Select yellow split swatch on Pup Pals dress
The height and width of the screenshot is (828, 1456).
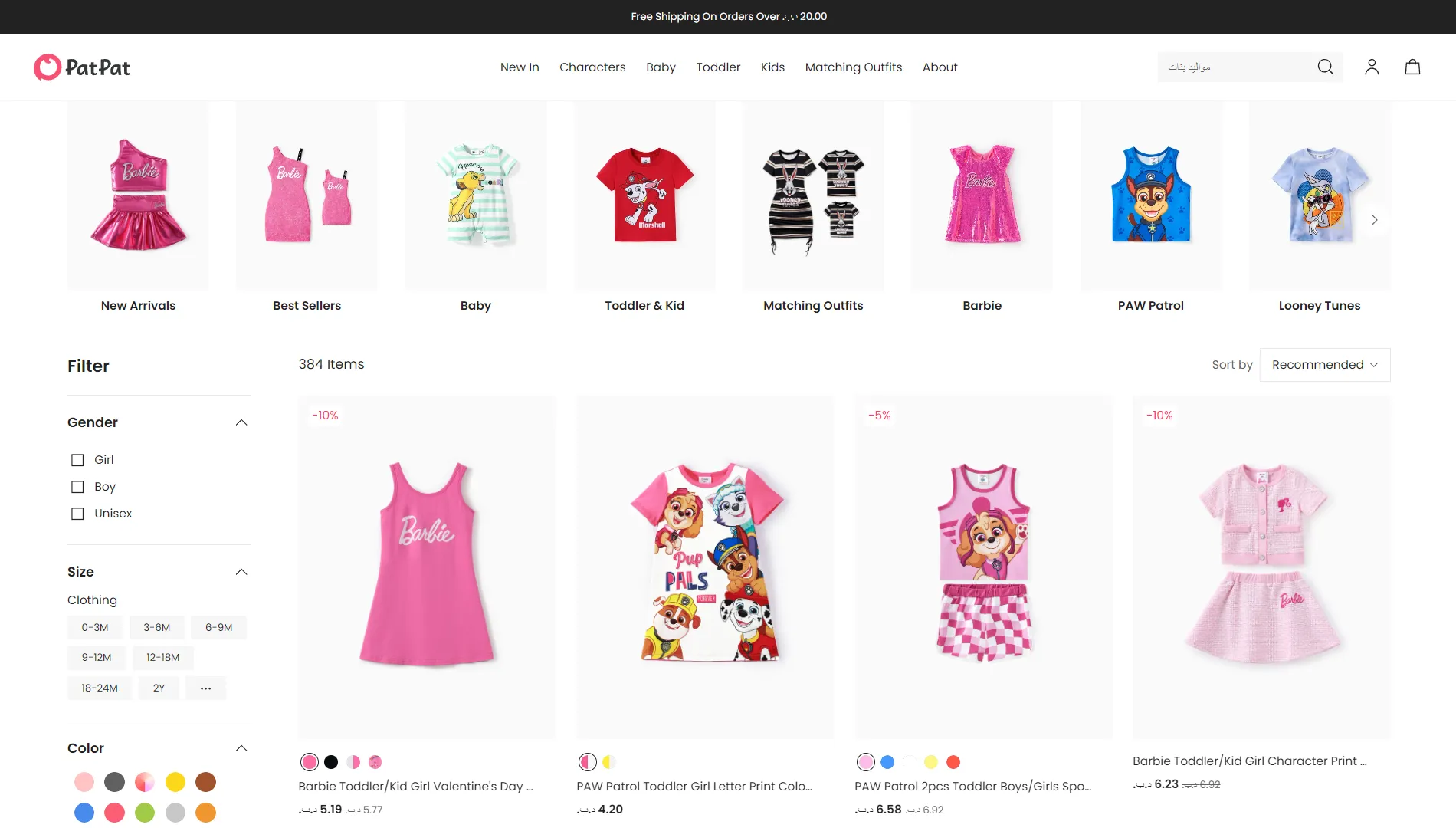point(609,762)
